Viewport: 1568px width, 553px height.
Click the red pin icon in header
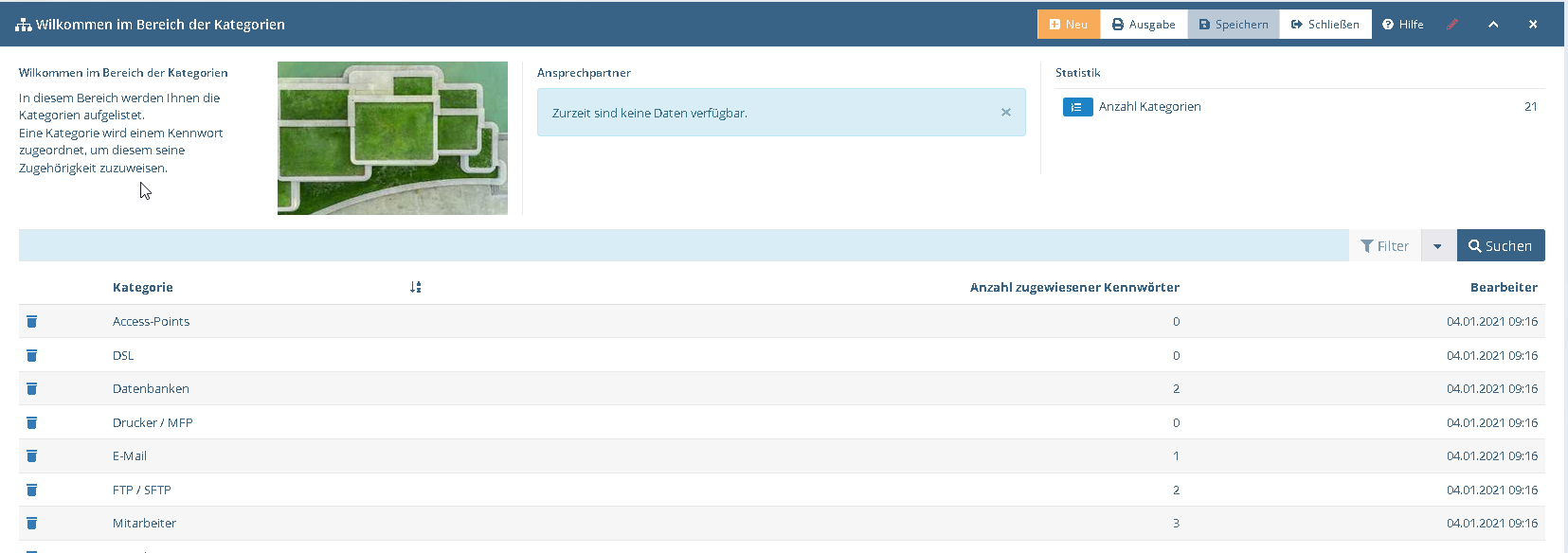click(1452, 25)
